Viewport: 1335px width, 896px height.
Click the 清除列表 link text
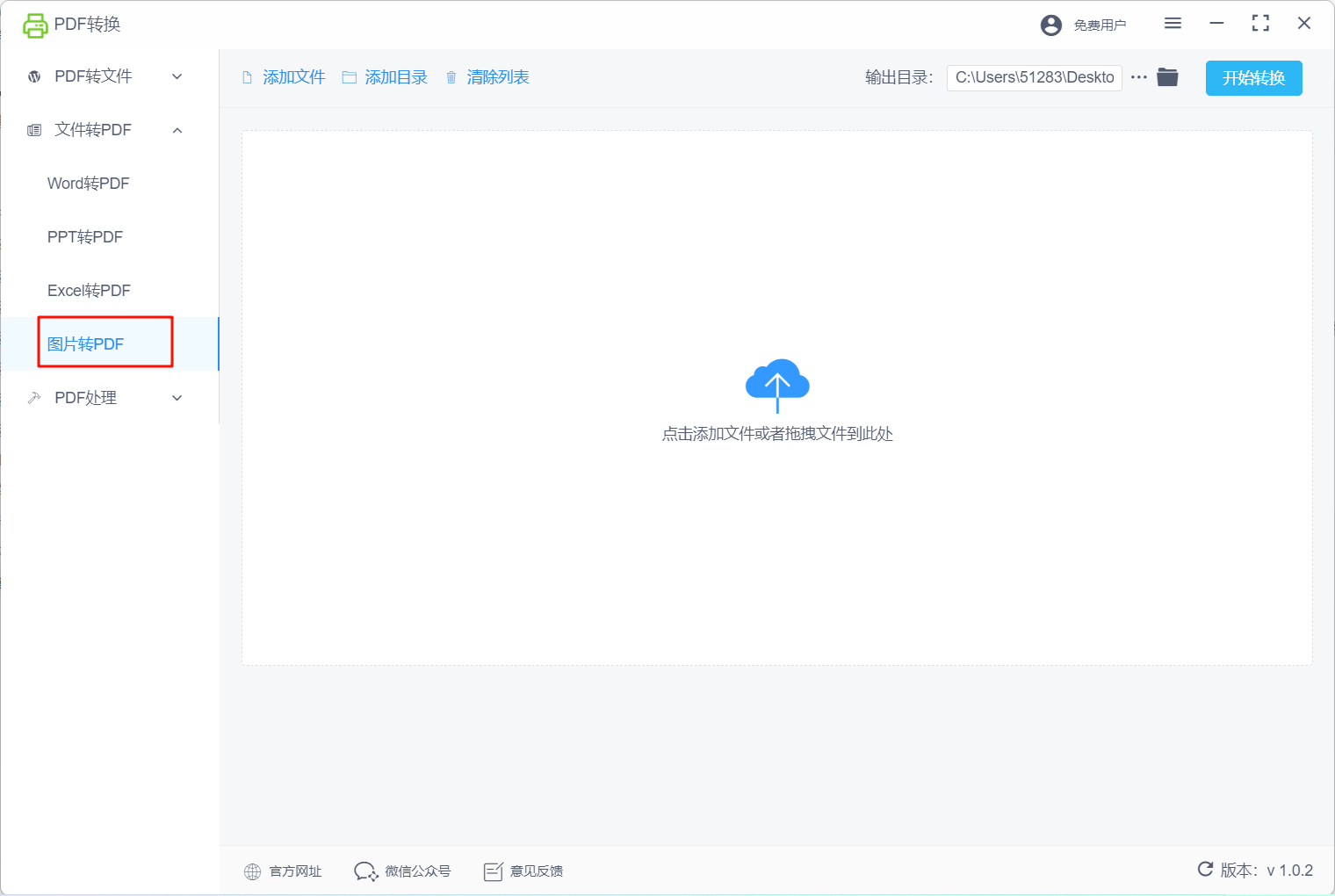[x=498, y=77]
